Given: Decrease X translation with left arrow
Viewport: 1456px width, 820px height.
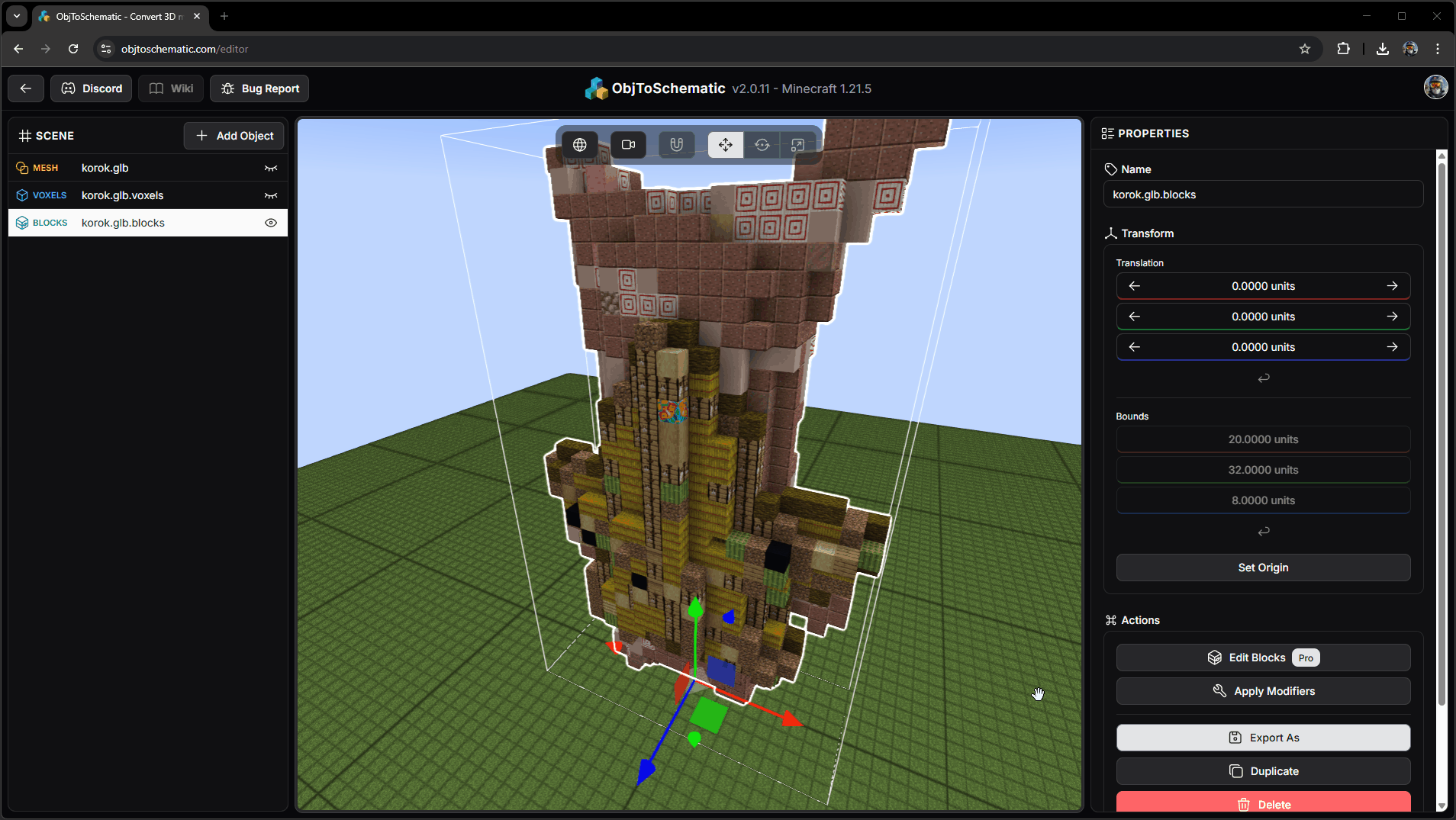Looking at the screenshot, I should tap(1135, 286).
